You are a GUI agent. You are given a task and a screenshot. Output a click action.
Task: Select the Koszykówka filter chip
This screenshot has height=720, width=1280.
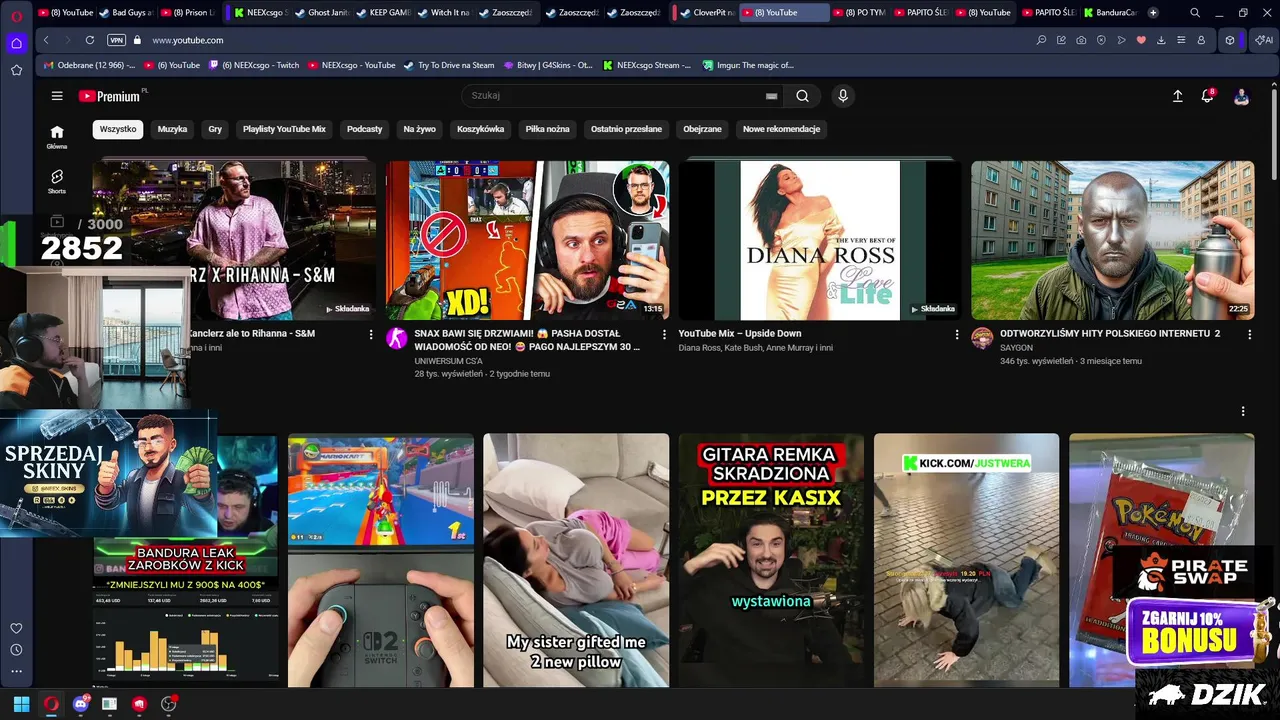(x=481, y=129)
